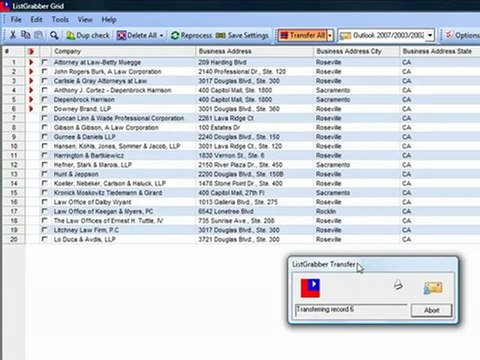Click the Transferring record 6 status field

(351, 310)
